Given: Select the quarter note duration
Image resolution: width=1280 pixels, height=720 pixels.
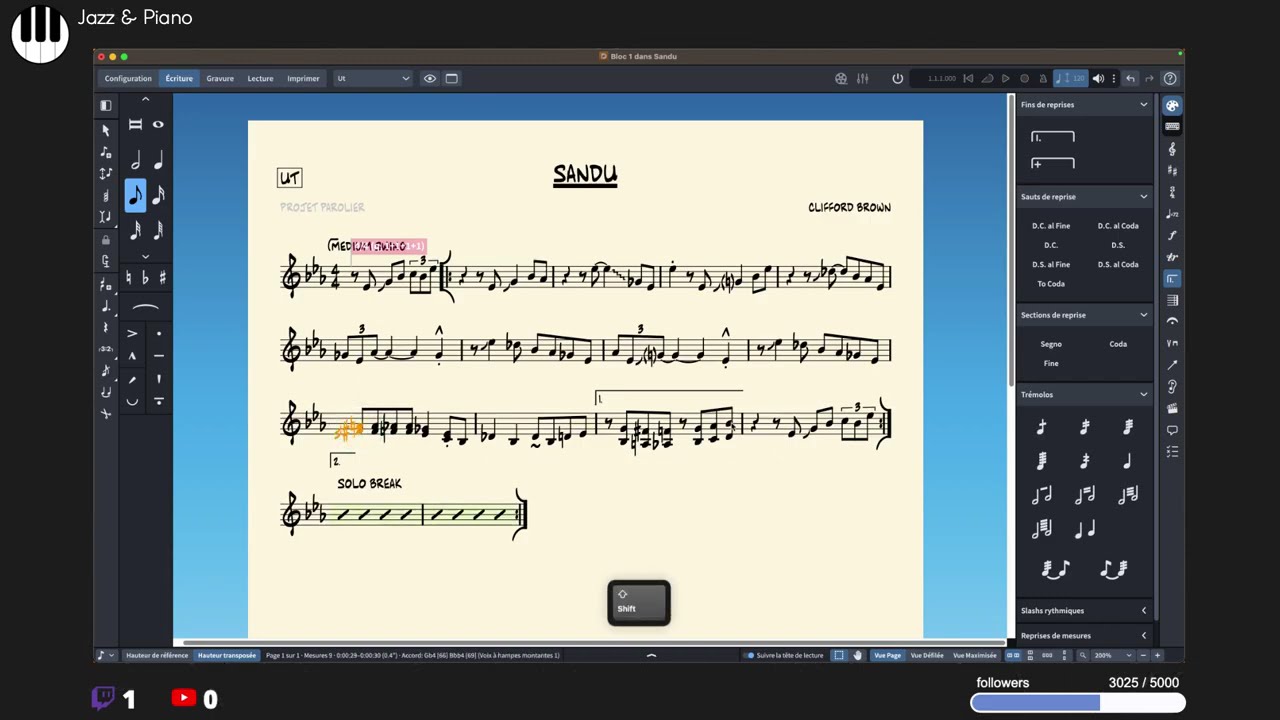Looking at the screenshot, I should 158,162.
